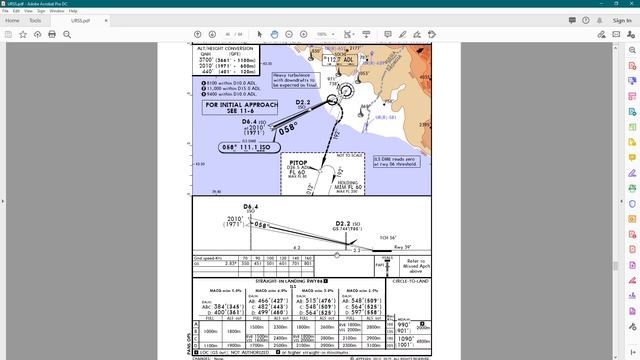Switch to the Tools tab
Image resolution: width=640 pixels, height=360 pixels.
(x=35, y=20)
